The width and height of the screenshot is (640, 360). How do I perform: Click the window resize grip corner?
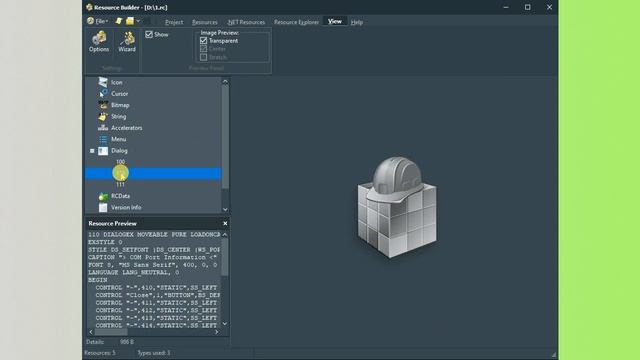coord(554,354)
